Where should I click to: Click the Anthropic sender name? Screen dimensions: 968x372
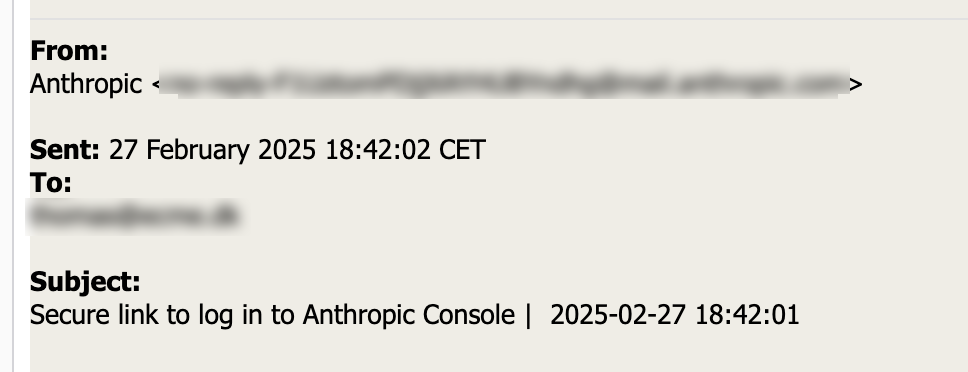point(86,84)
